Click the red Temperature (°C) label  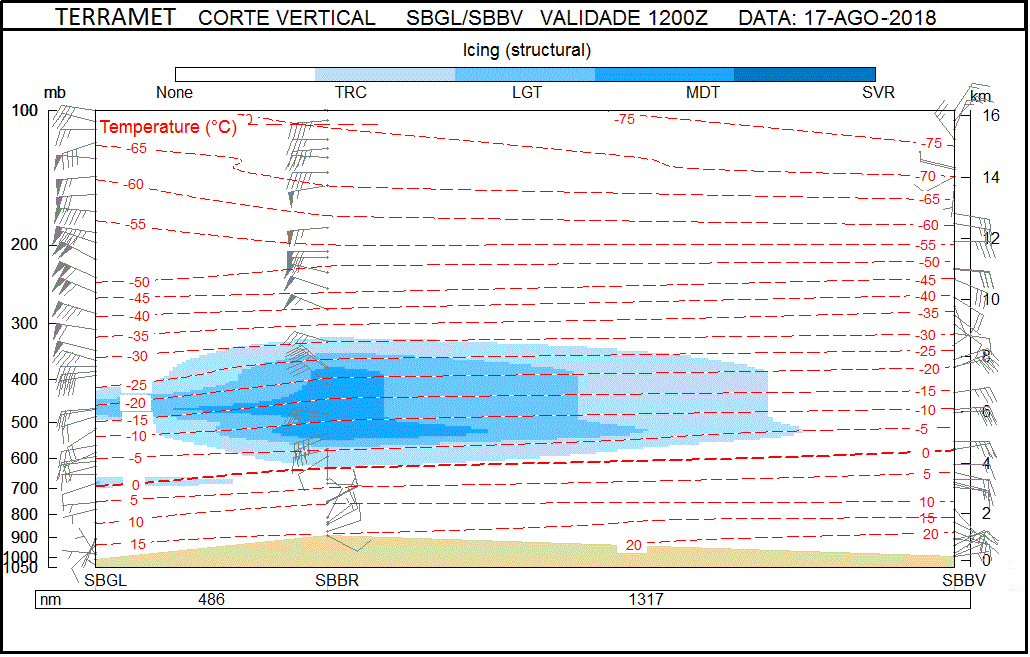tap(168, 127)
